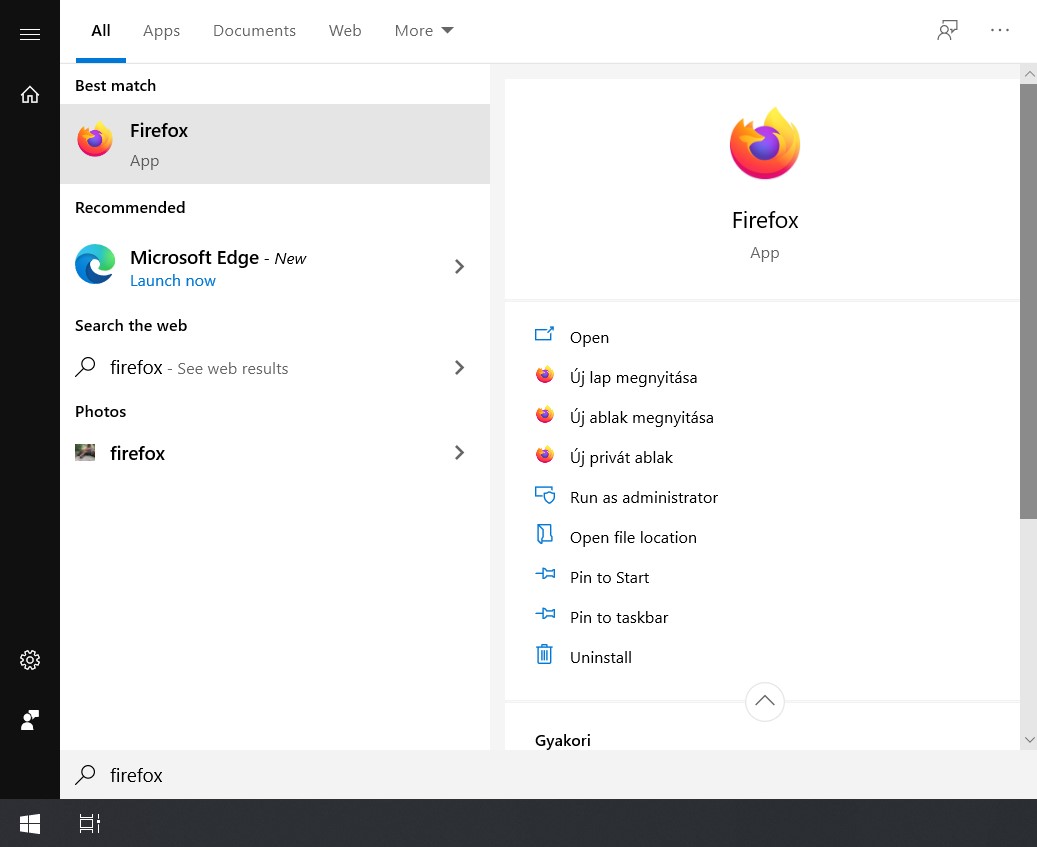Open the hamburger menu icon
Image resolution: width=1037 pixels, height=847 pixels.
30,34
